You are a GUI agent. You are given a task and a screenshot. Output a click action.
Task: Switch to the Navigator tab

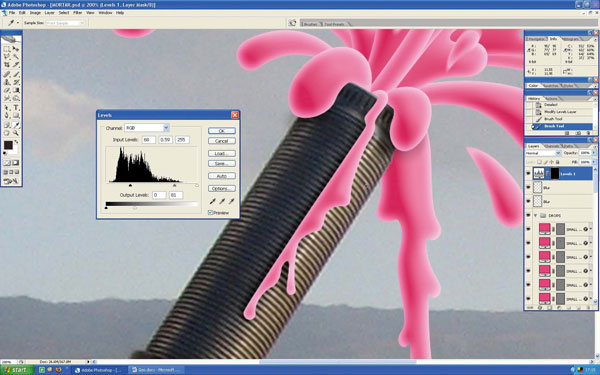(536, 39)
